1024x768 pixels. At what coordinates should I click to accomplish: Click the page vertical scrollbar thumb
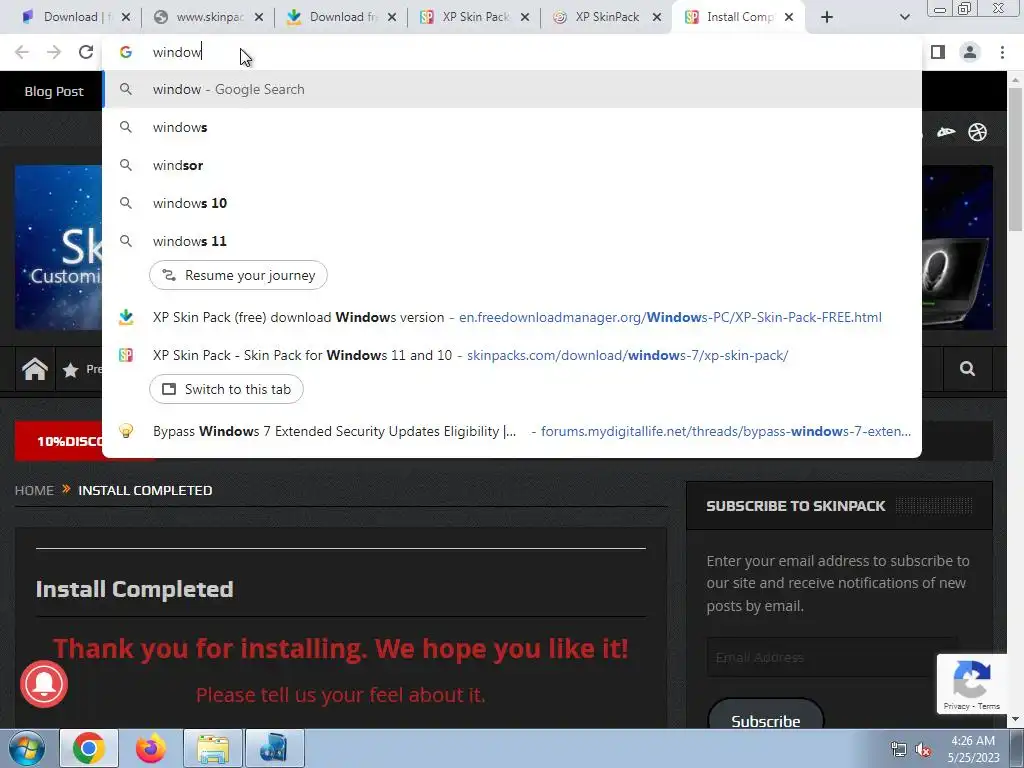click(1016, 160)
